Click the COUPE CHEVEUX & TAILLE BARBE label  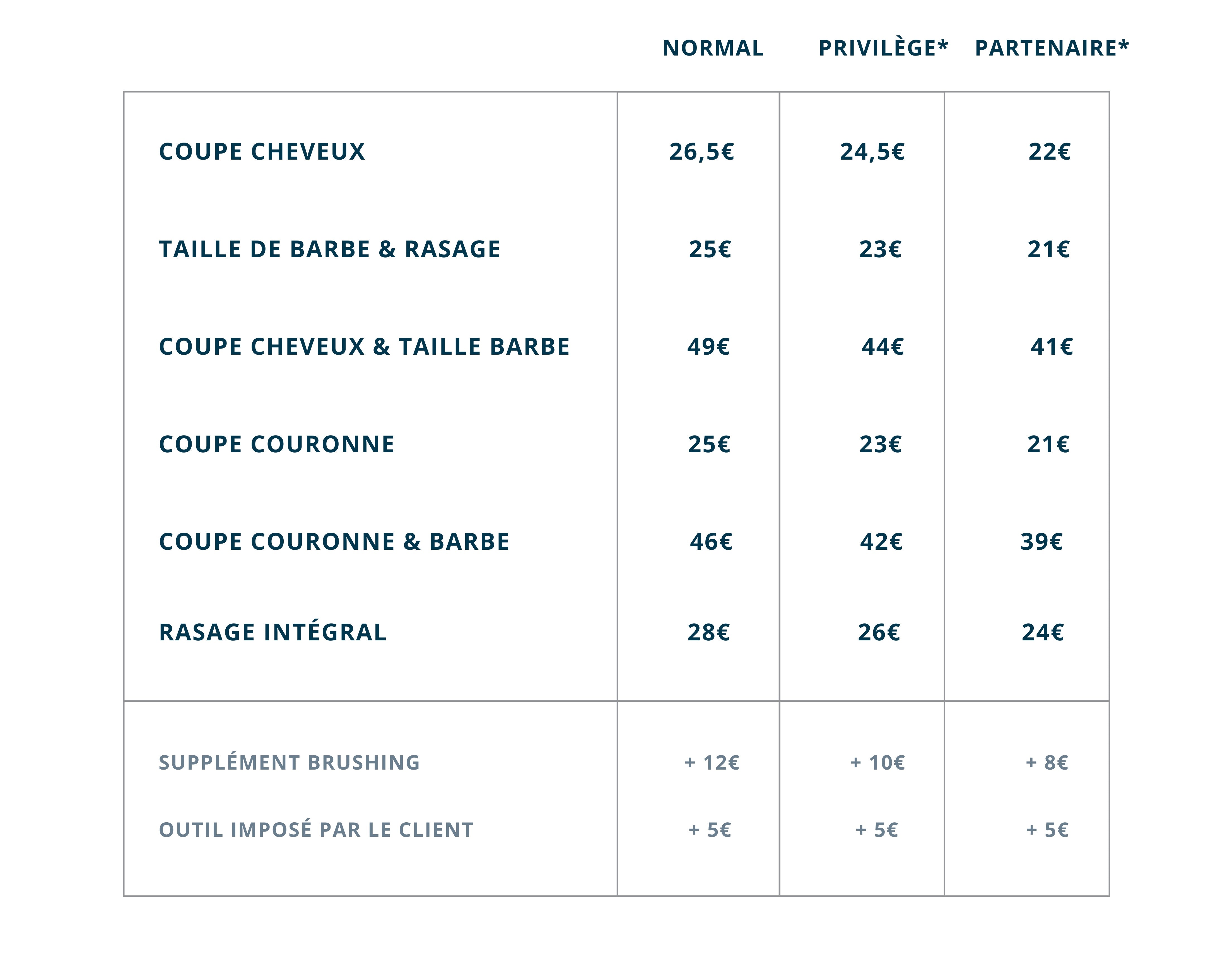pyautogui.click(x=364, y=347)
